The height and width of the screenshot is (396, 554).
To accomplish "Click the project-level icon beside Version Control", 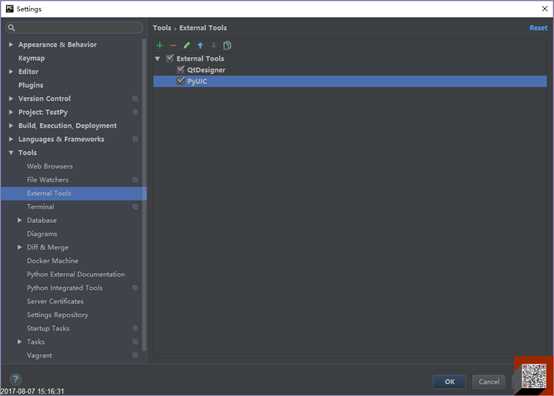I will coord(135,99).
